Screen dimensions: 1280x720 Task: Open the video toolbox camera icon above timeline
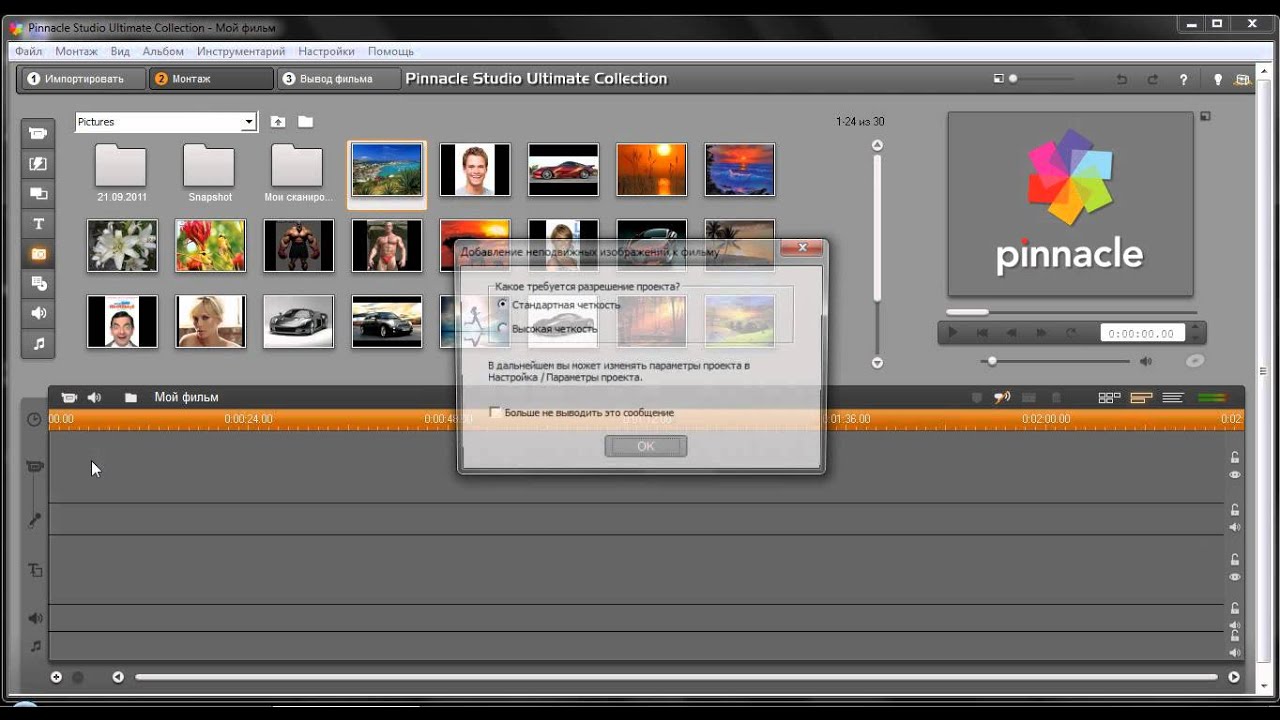click(69, 397)
